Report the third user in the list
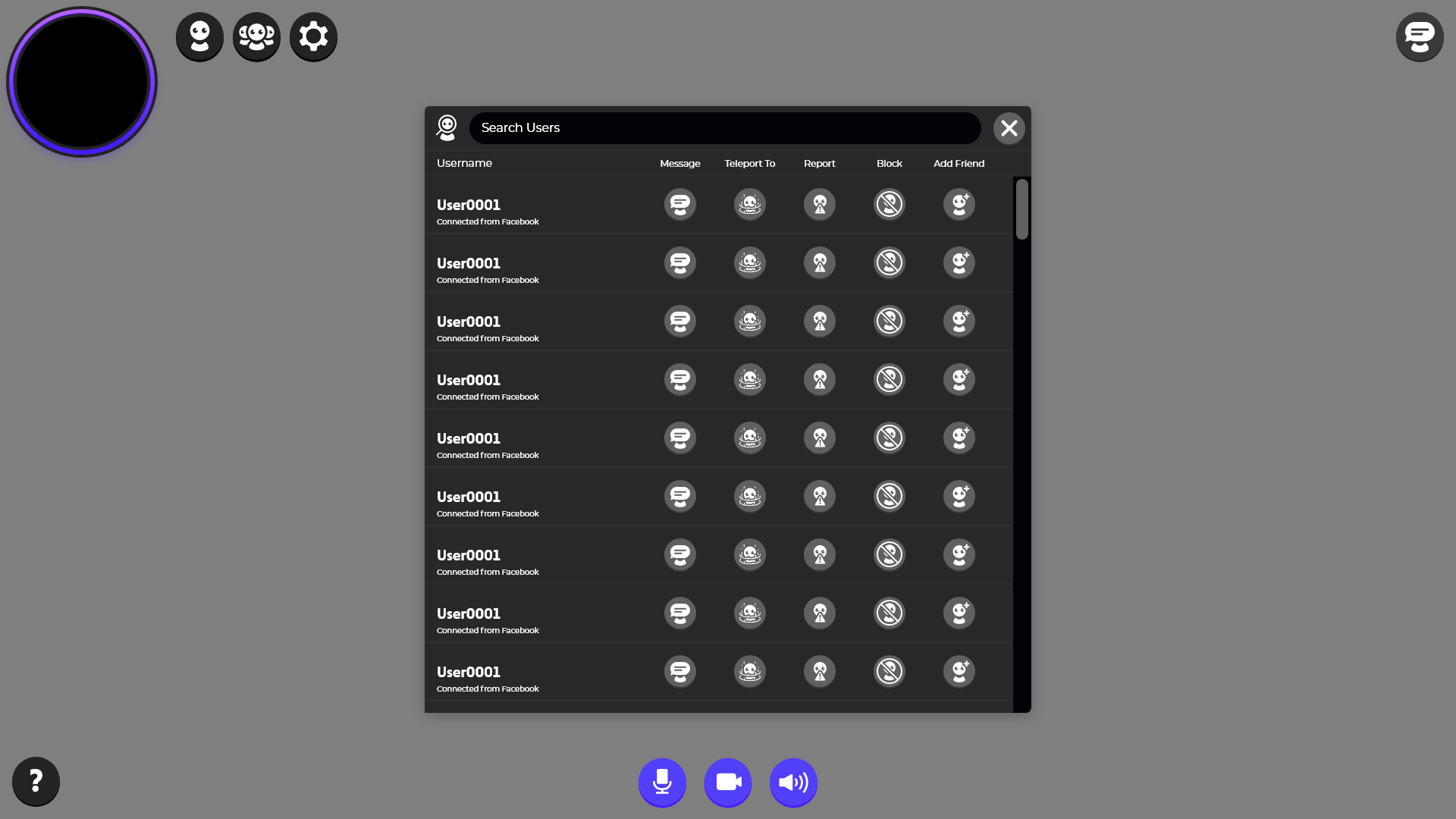The image size is (1456, 819). point(819,321)
